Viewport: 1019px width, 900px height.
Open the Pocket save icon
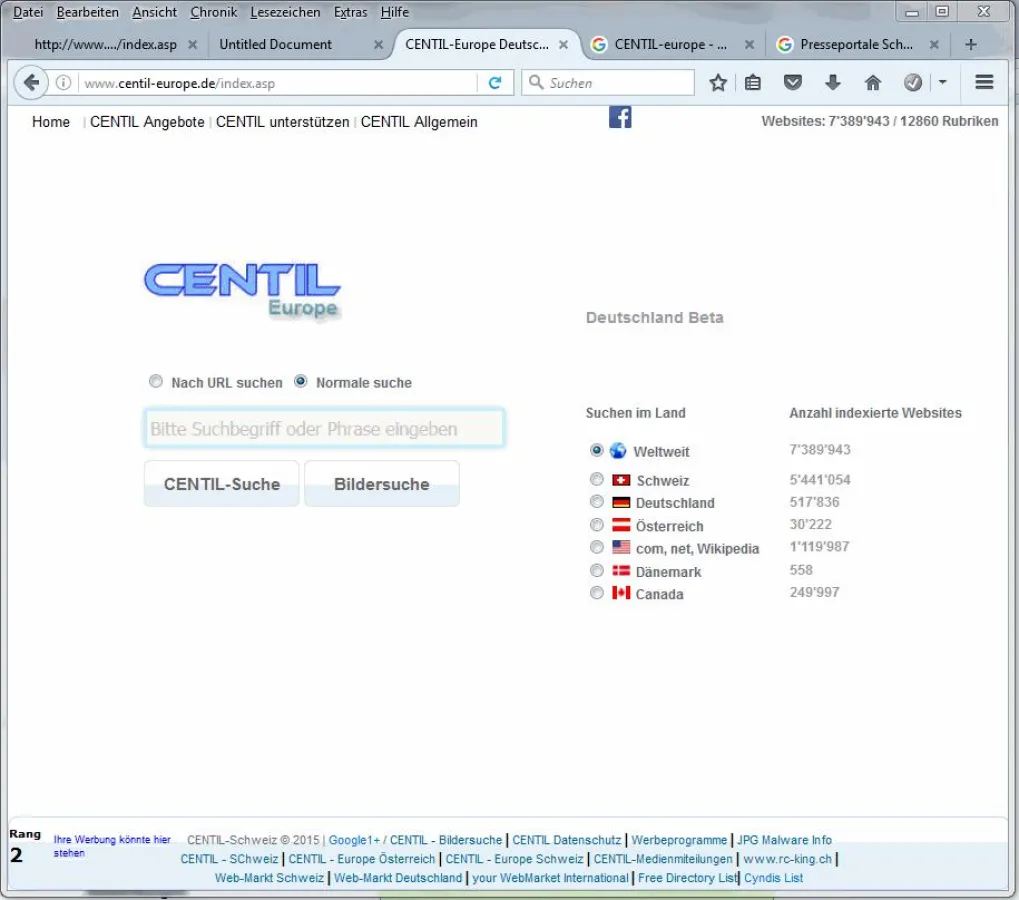(792, 83)
